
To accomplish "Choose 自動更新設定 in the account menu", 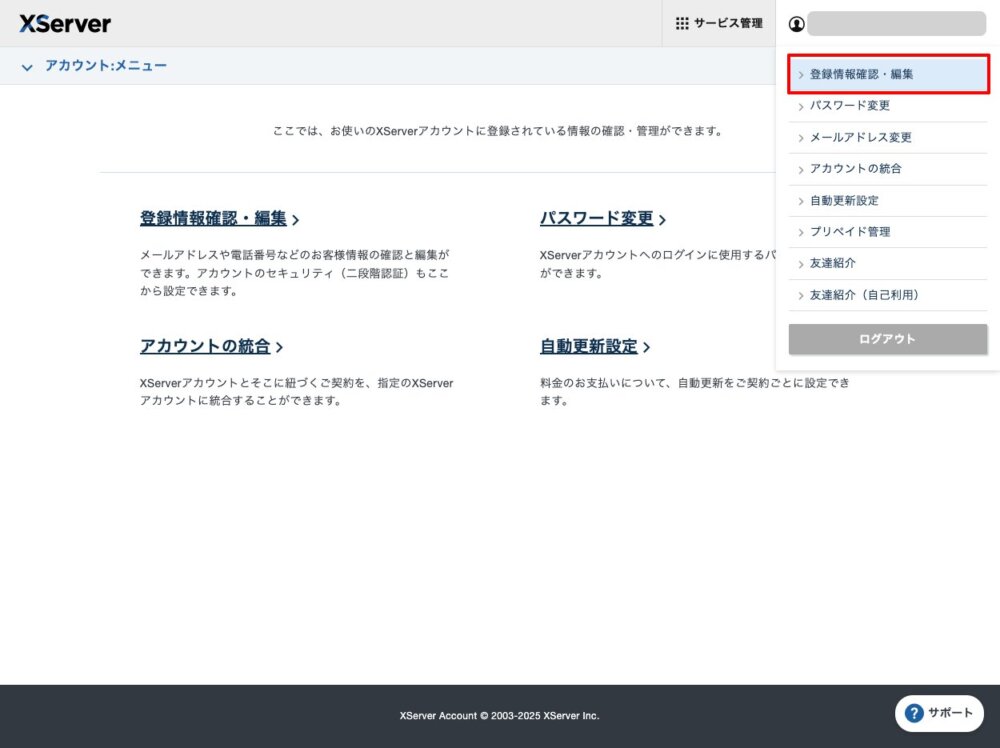I will (x=844, y=200).
